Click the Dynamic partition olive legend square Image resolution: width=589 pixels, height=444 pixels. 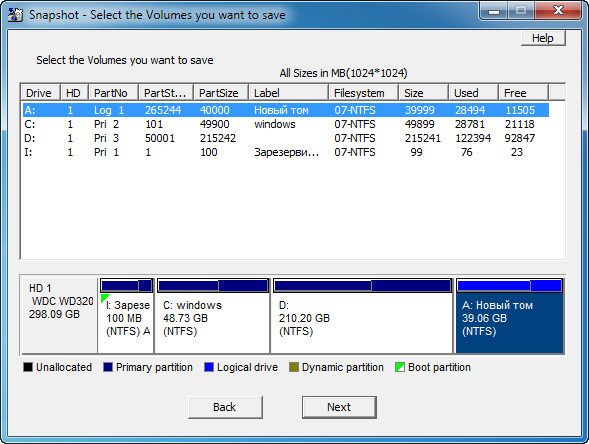click(294, 367)
